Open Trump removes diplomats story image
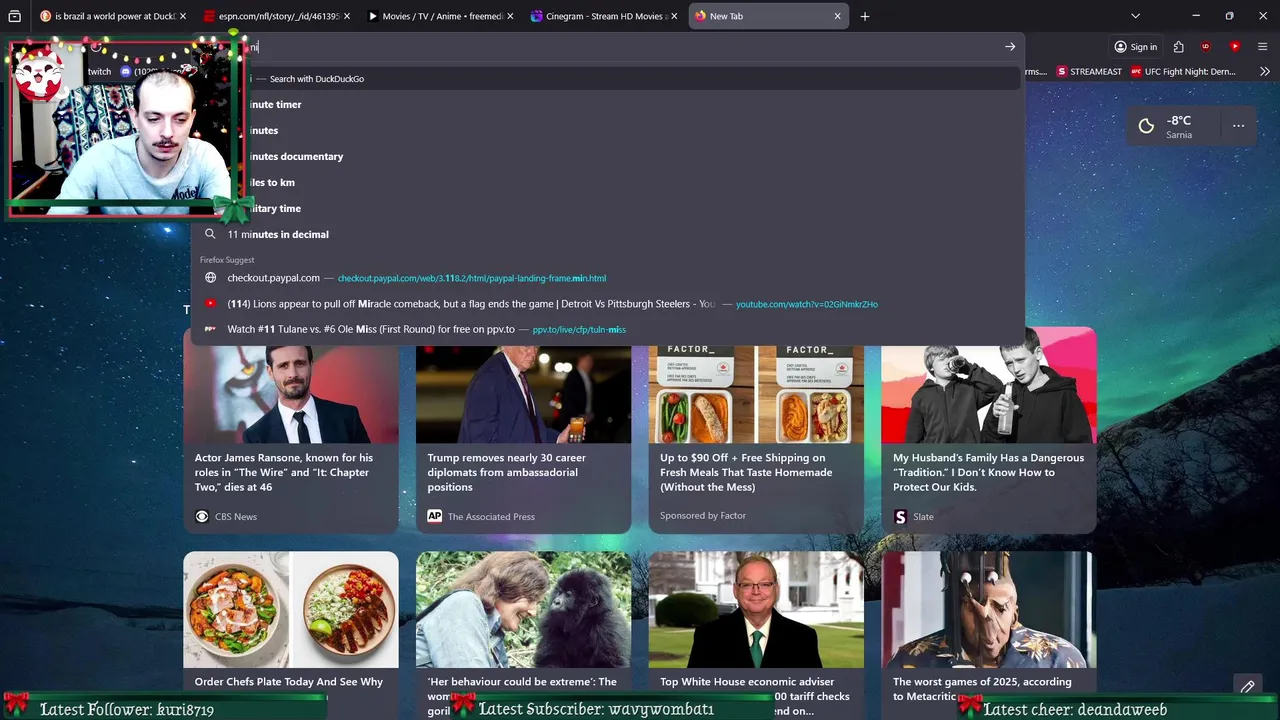The width and height of the screenshot is (1280, 720). [523, 394]
